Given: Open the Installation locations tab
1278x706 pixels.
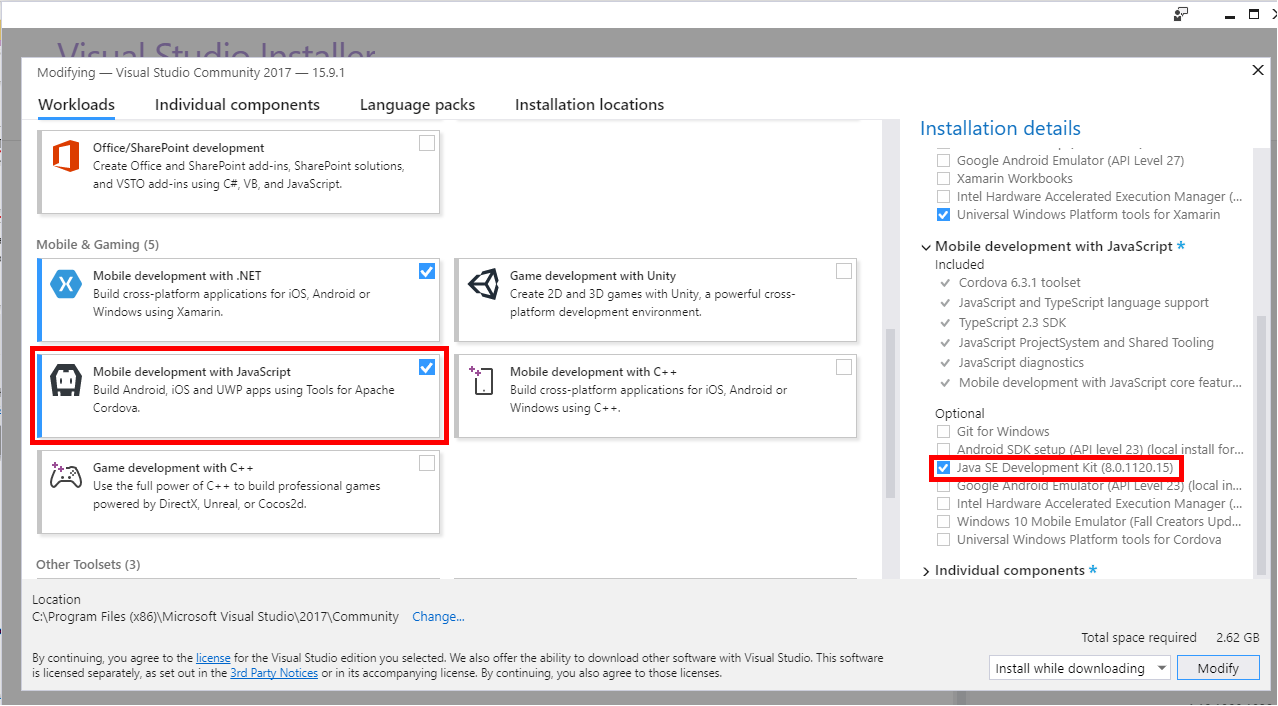Looking at the screenshot, I should [589, 105].
